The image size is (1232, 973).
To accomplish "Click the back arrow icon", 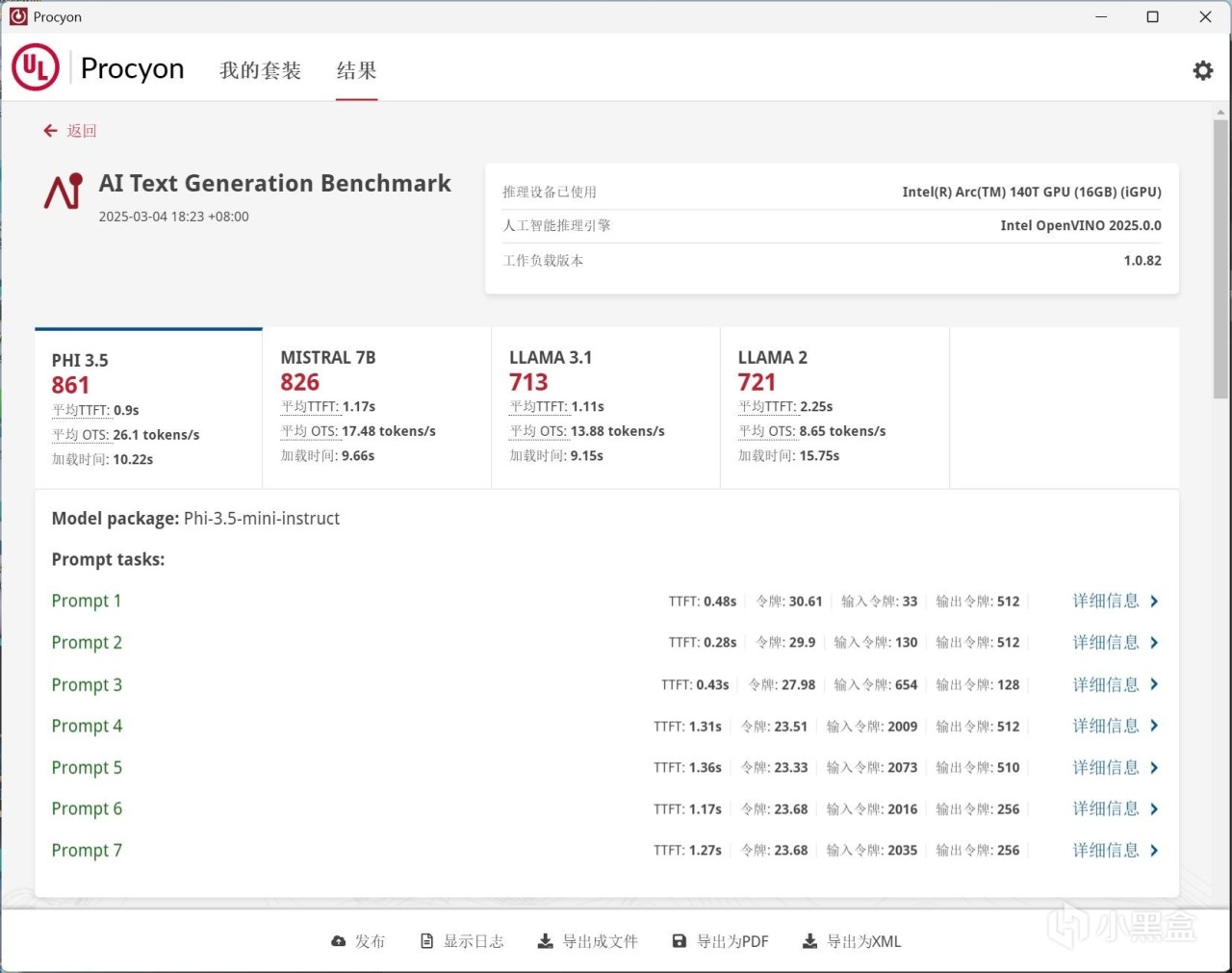I will point(50,131).
